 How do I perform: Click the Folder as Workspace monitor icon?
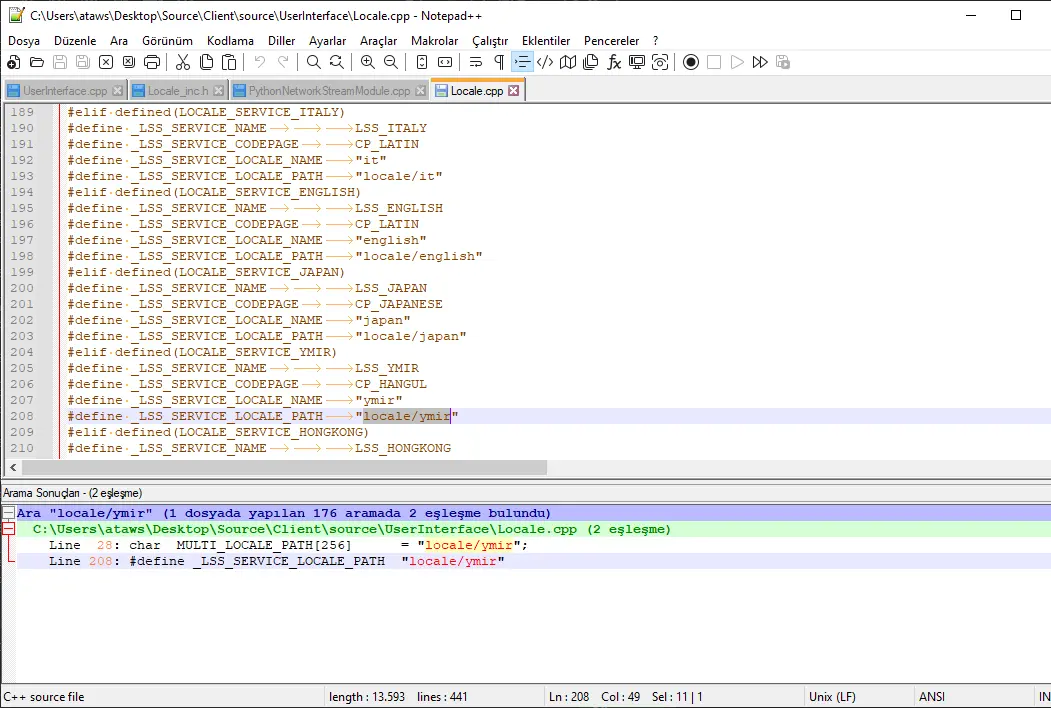tap(637, 62)
